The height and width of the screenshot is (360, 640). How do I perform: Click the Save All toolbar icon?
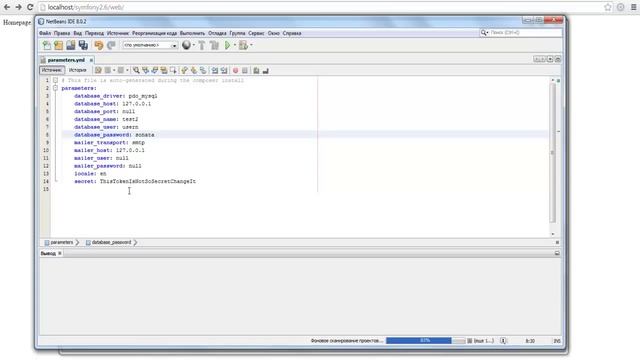pos(83,45)
